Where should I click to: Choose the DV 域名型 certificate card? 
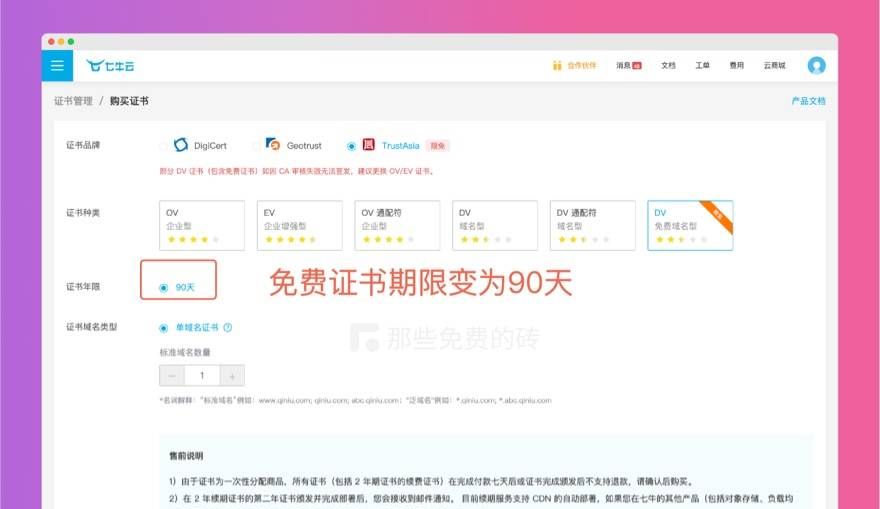(495, 225)
